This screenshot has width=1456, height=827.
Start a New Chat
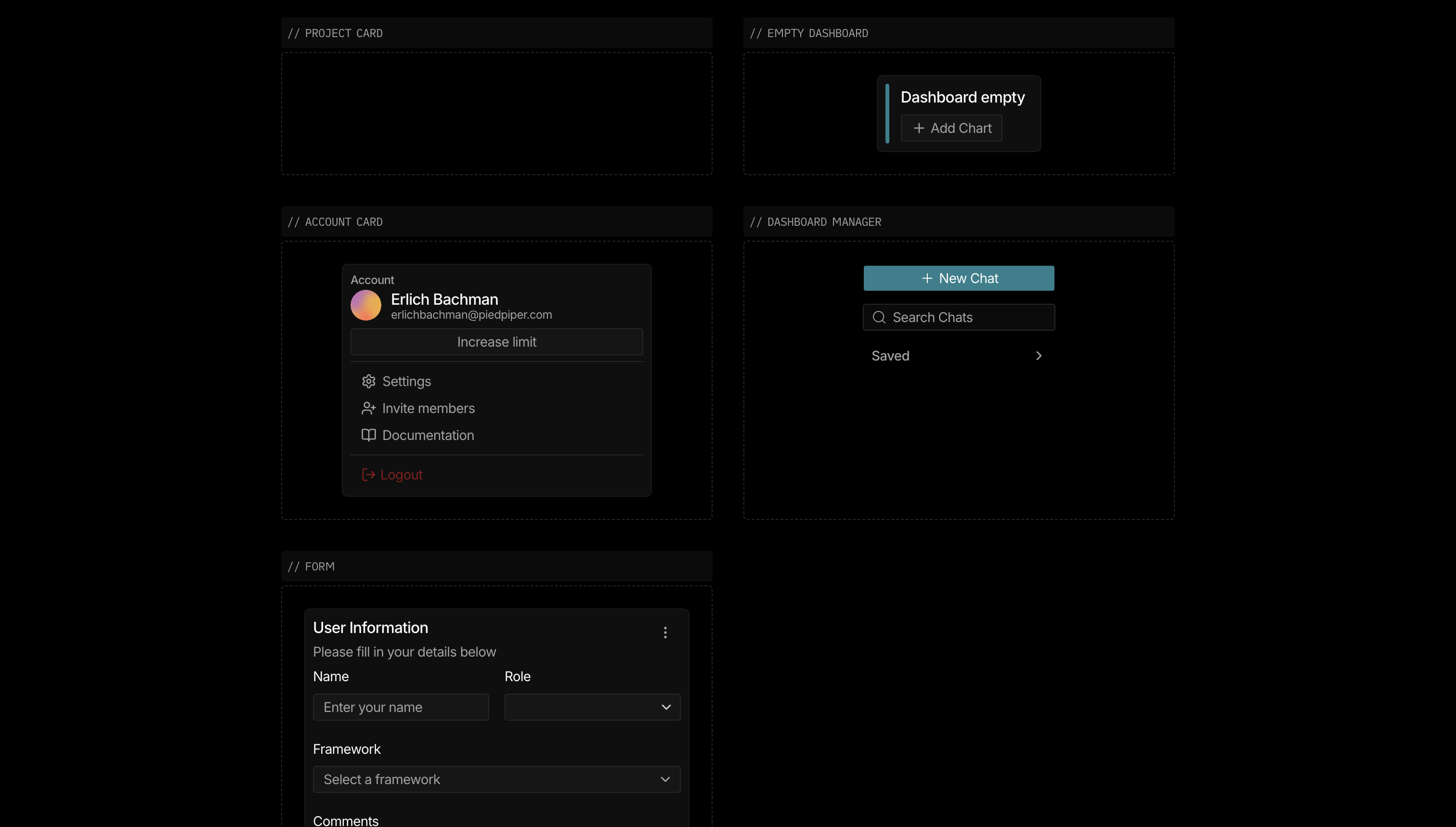(959, 278)
